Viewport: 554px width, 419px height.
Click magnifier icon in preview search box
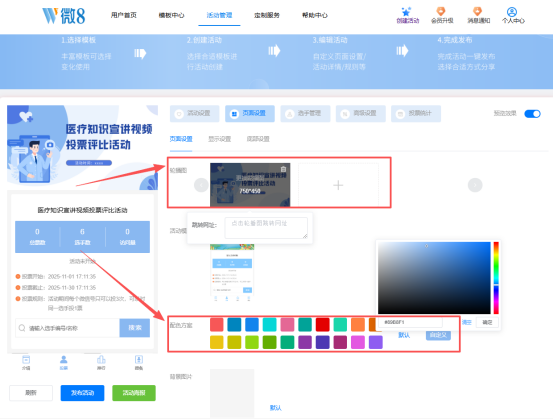22,328
